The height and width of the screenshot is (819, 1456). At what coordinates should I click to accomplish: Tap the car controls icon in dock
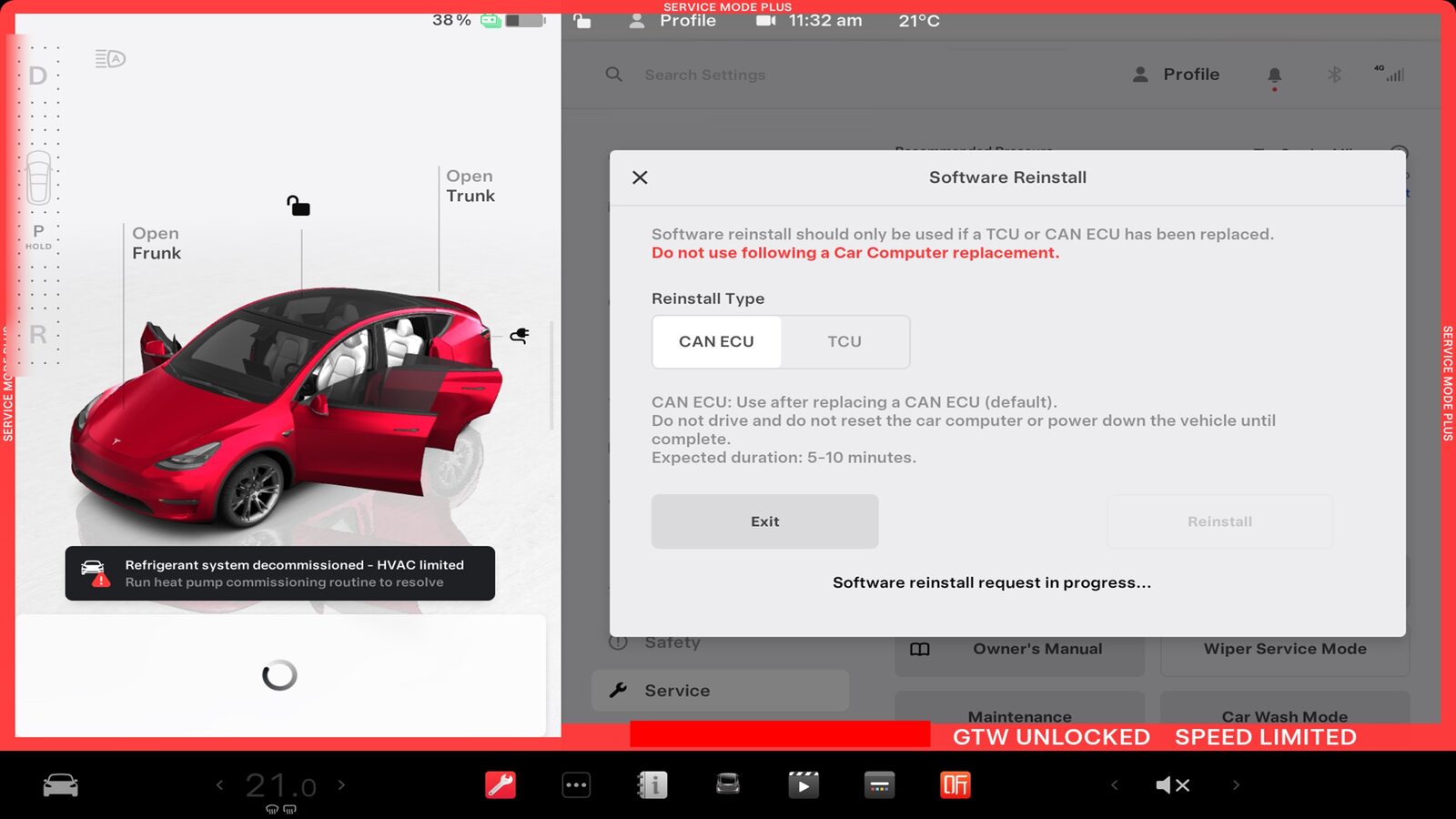pyautogui.click(x=61, y=785)
